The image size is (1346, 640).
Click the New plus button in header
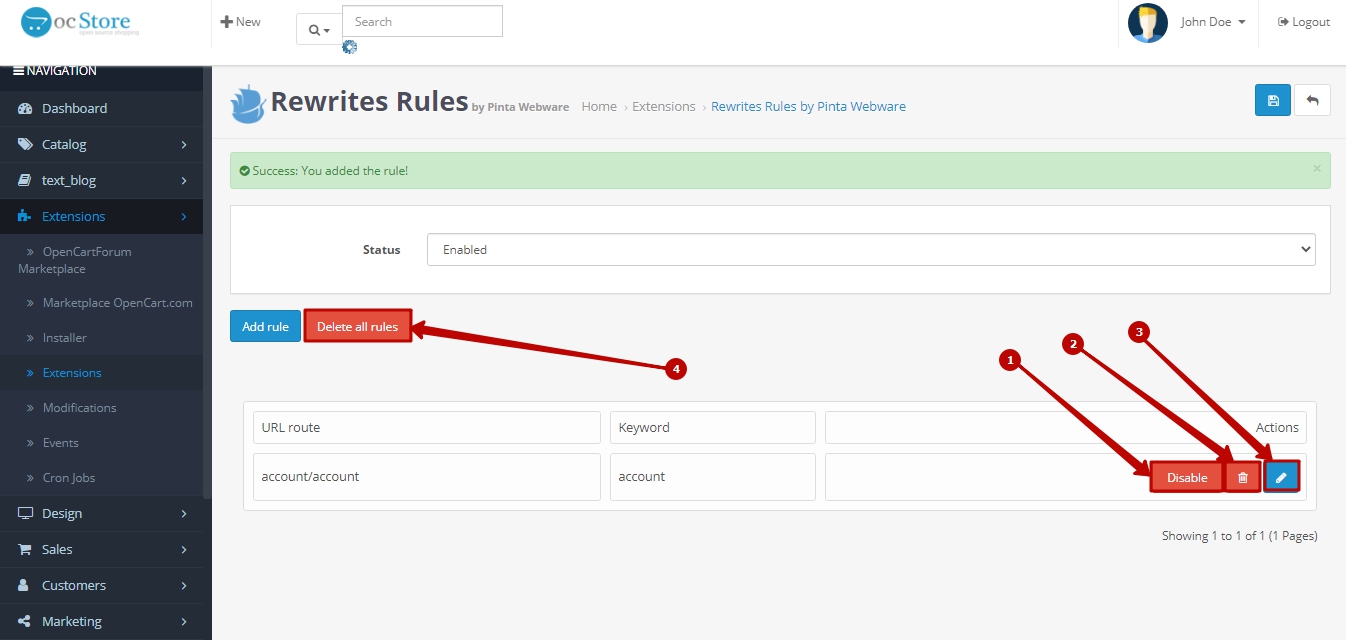pos(241,22)
